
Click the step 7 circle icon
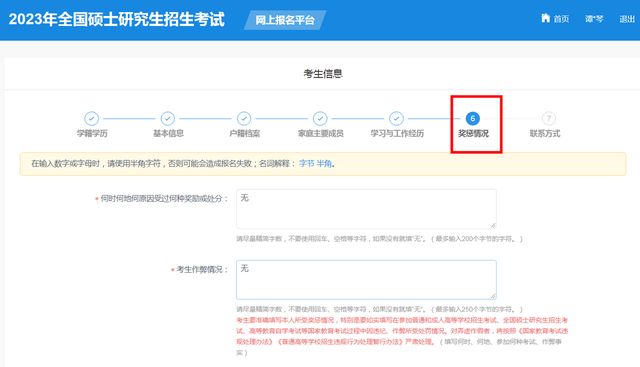(x=549, y=118)
